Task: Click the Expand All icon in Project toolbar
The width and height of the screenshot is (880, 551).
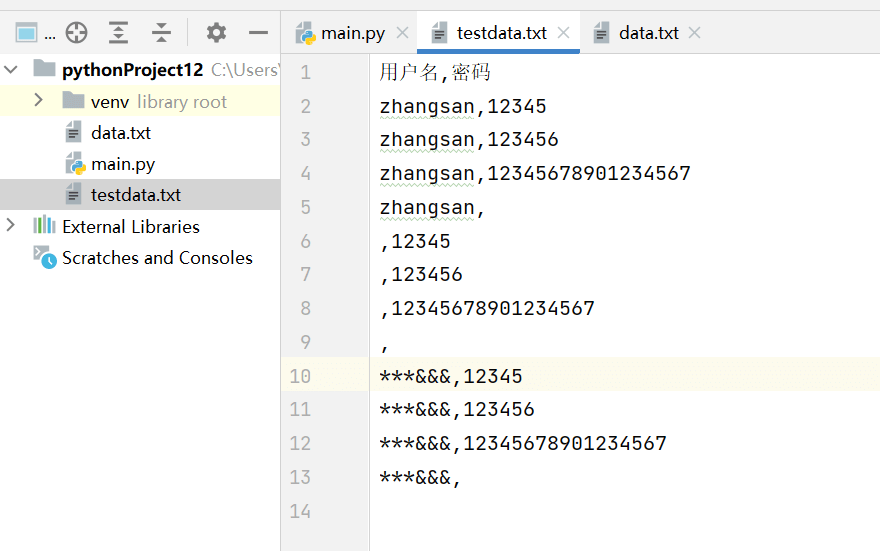Action: pos(119,33)
